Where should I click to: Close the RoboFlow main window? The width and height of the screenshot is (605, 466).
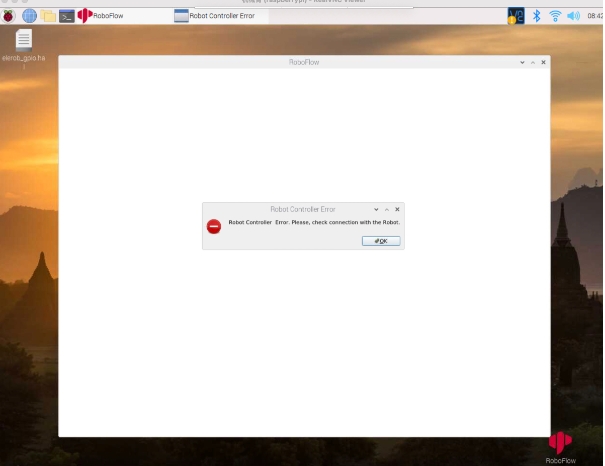(x=543, y=62)
